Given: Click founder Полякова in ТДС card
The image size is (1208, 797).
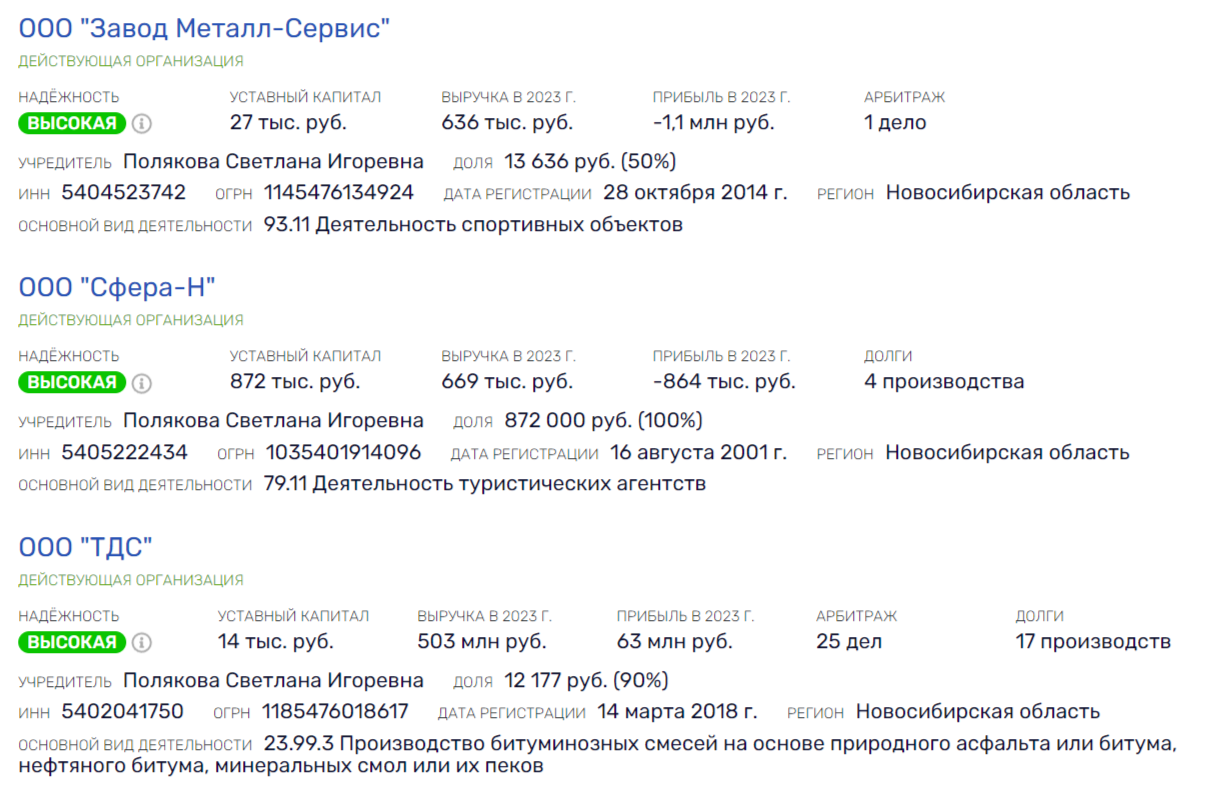Looking at the screenshot, I should pyautogui.click(x=273, y=681).
